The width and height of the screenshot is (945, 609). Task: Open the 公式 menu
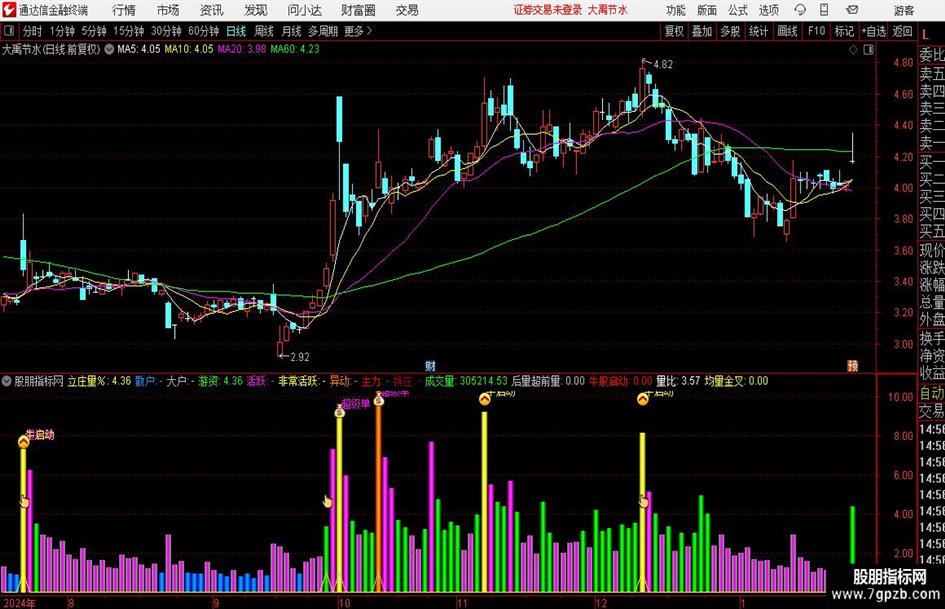click(738, 10)
